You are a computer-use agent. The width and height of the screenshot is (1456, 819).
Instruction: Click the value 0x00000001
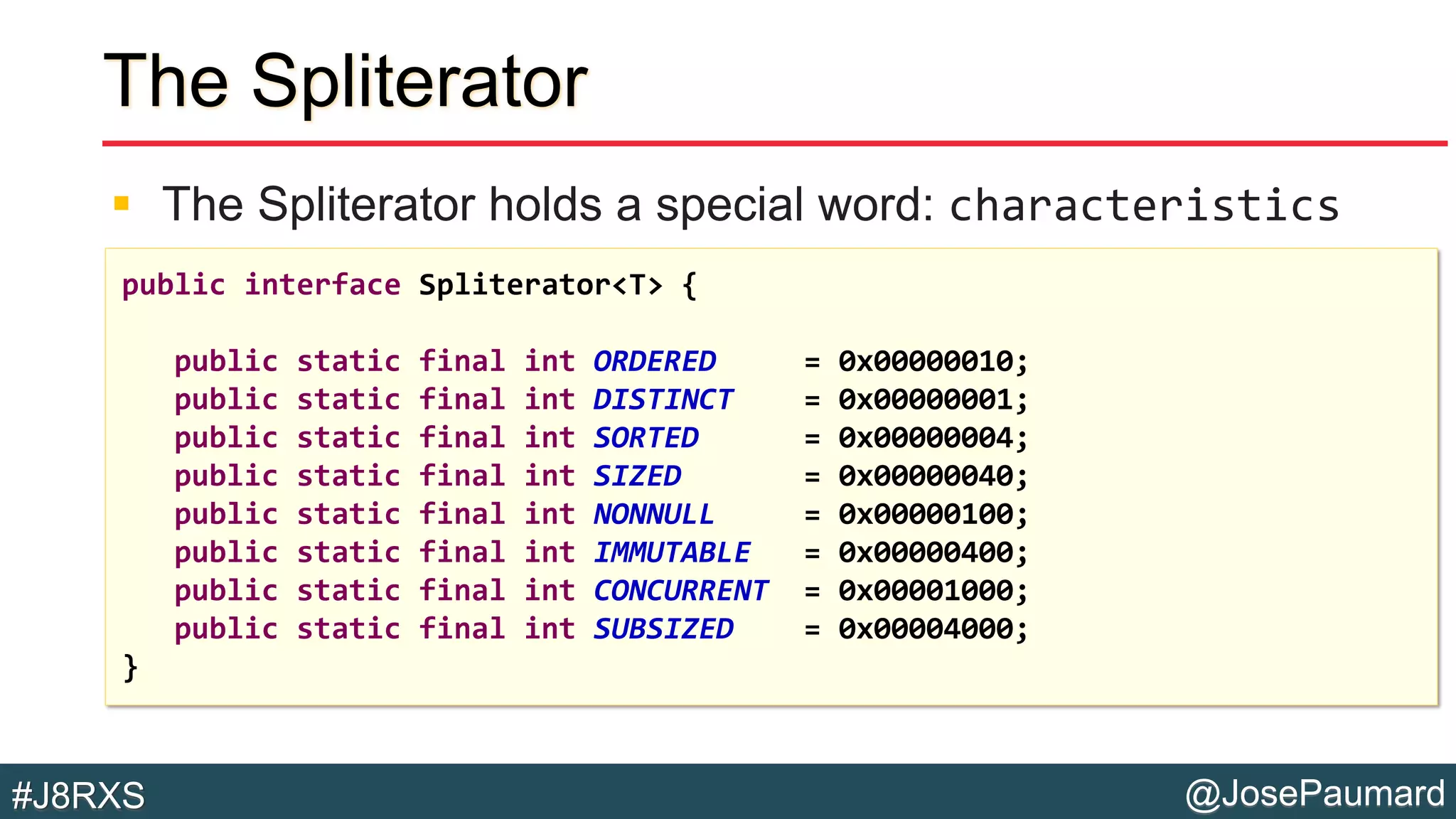pos(926,400)
